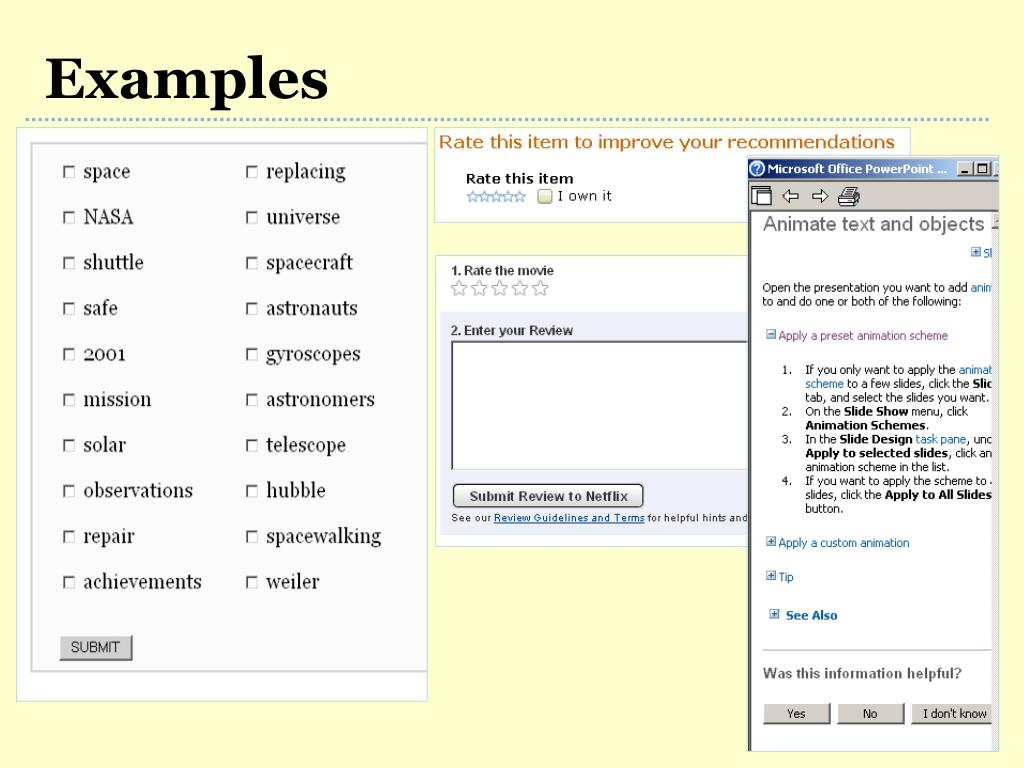
Task: Check the 'repair' checkbox
Action: click(69, 537)
